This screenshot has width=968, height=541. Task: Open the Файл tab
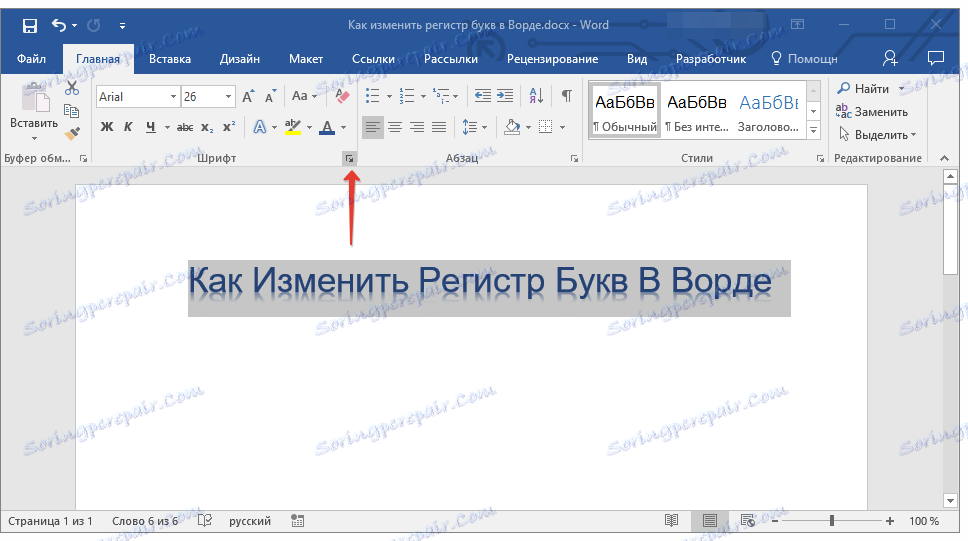pos(31,59)
